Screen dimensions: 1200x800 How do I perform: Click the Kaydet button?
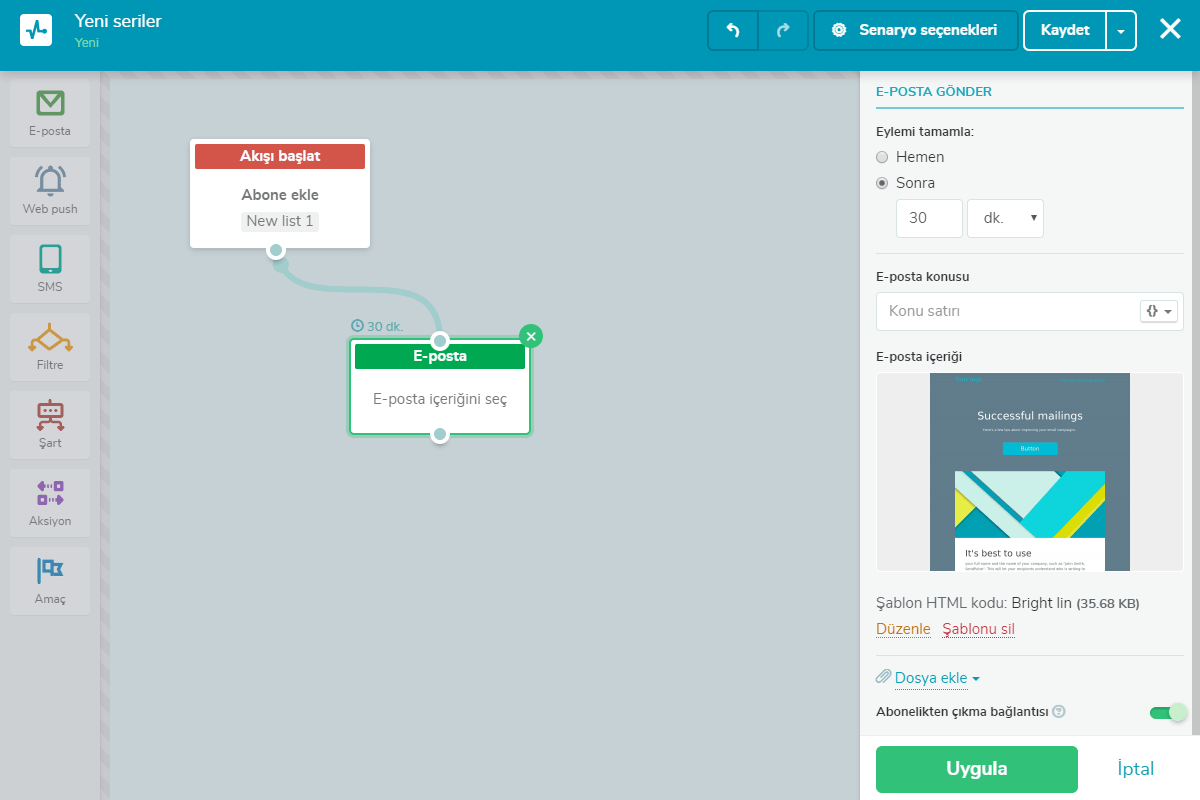coord(1065,30)
